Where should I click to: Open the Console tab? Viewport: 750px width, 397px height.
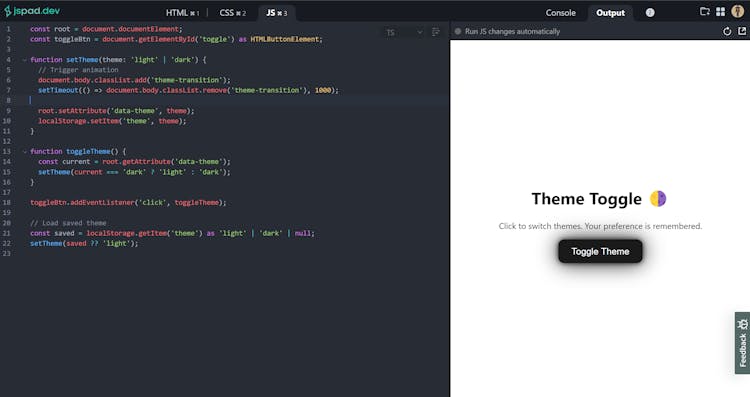561,13
